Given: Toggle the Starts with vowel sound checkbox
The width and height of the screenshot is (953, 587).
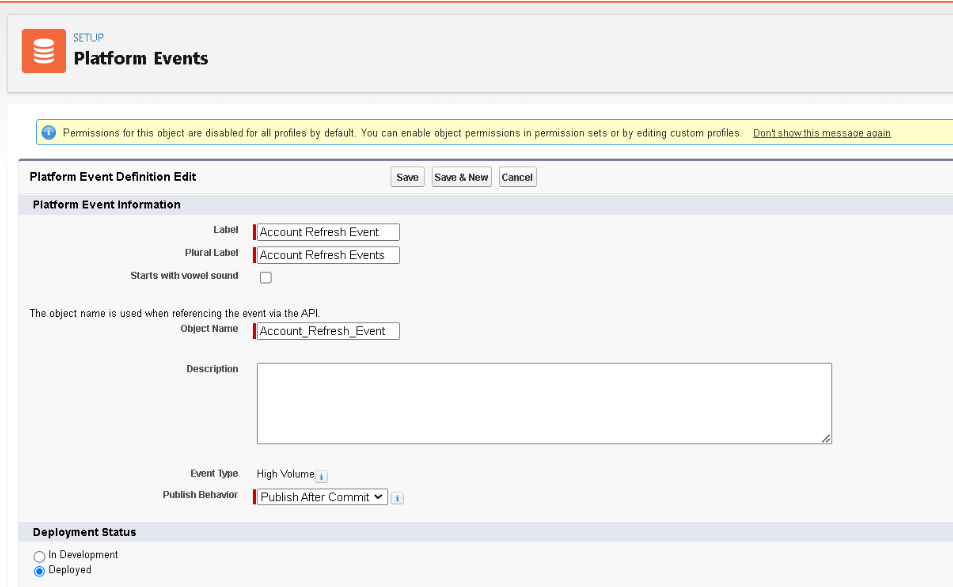Looking at the screenshot, I should (266, 278).
